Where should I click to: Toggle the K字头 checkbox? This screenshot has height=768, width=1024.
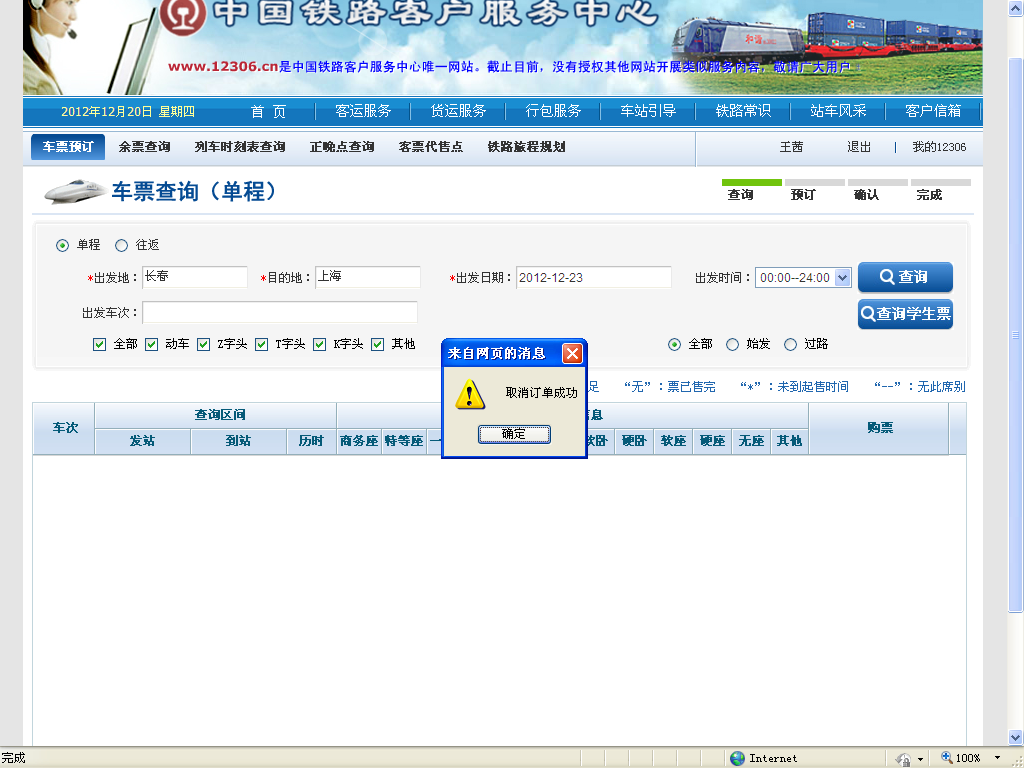tap(319, 344)
